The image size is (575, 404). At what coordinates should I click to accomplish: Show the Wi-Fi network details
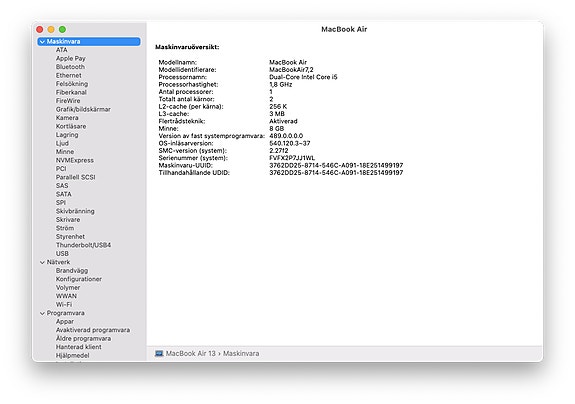pos(64,304)
